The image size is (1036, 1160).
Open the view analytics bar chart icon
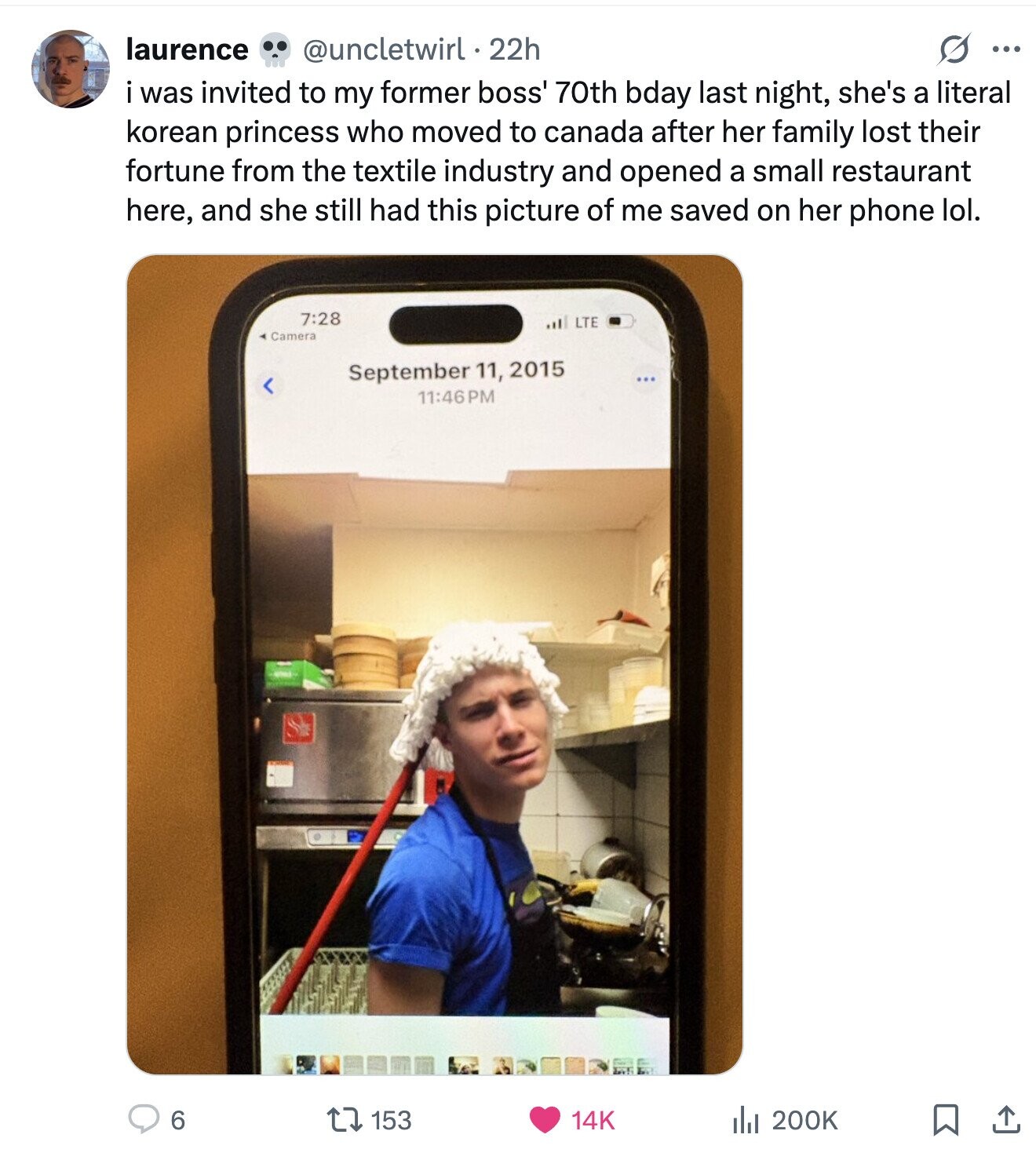pos(746,1120)
